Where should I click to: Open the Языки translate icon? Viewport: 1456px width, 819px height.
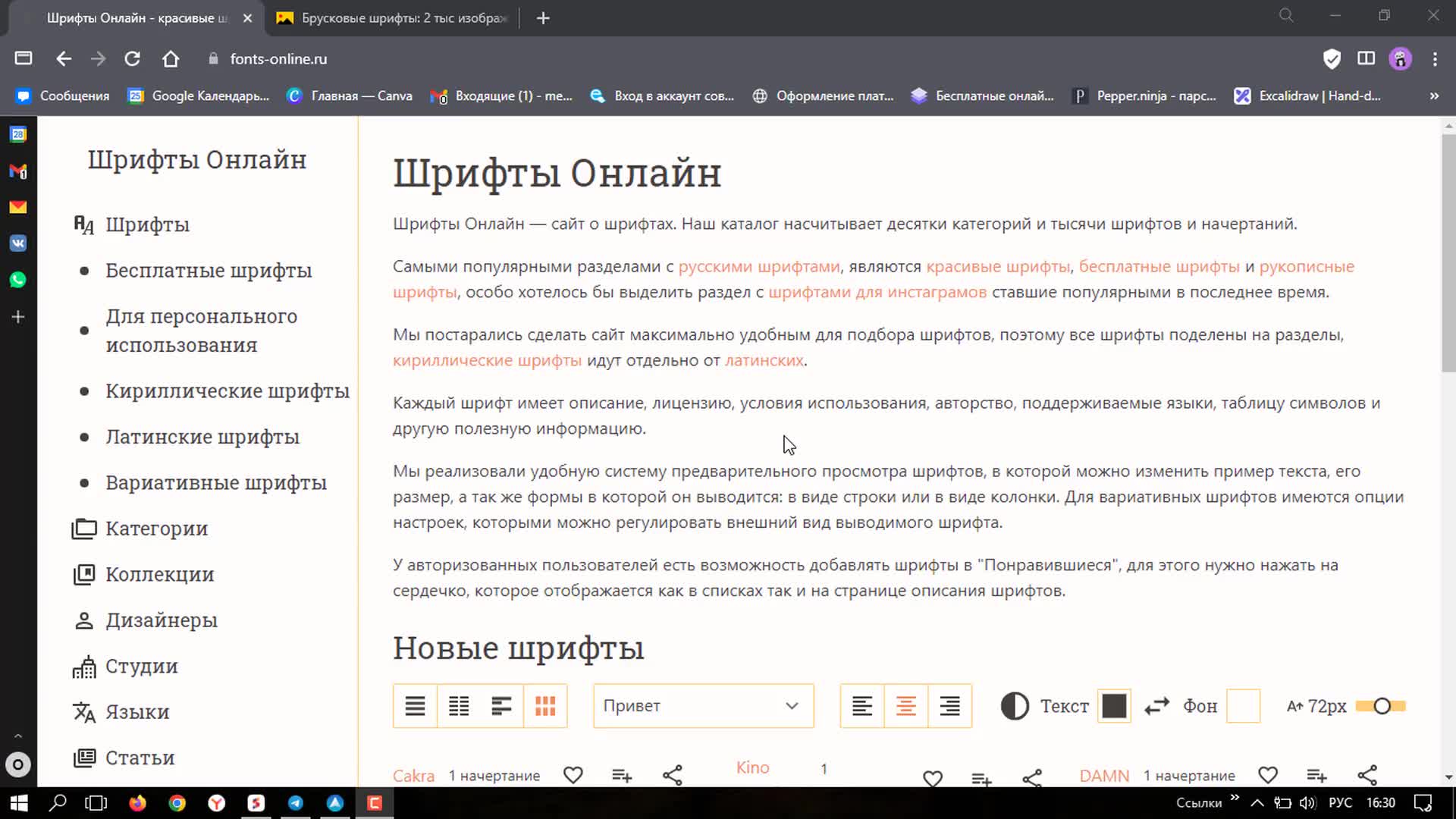pyautogui.click(x=84, y=712)
